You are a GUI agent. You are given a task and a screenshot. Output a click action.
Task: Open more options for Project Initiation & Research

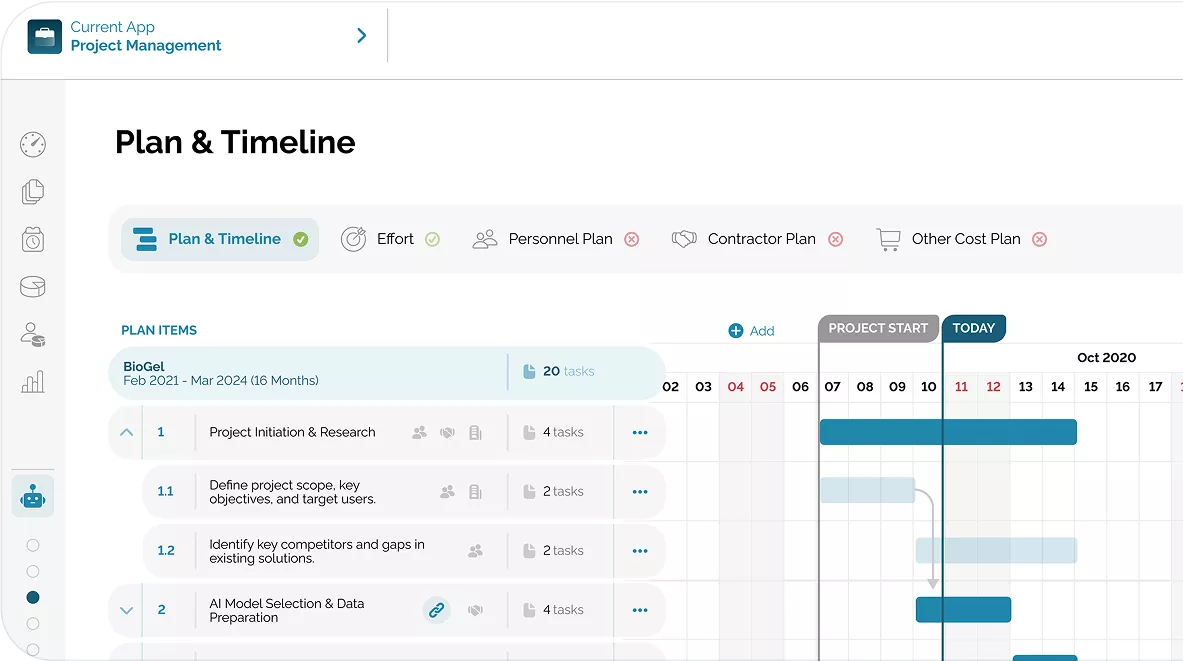point(640,432)
